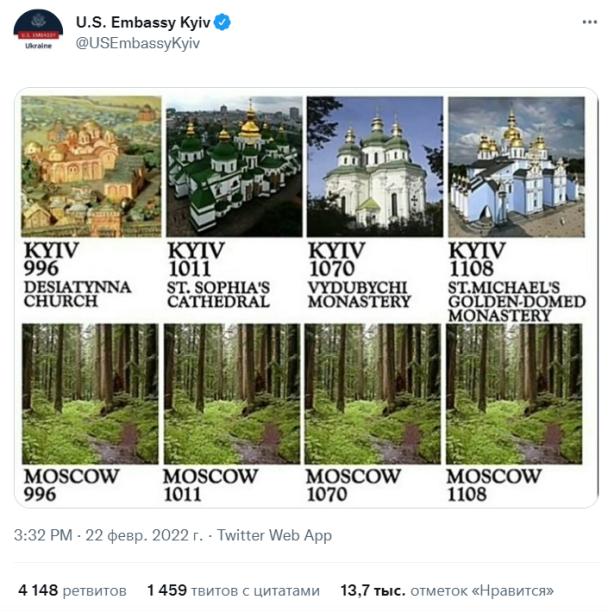Click the 3:32 PM timestamp
Screen dimensions: 608x612
(43, 536)
